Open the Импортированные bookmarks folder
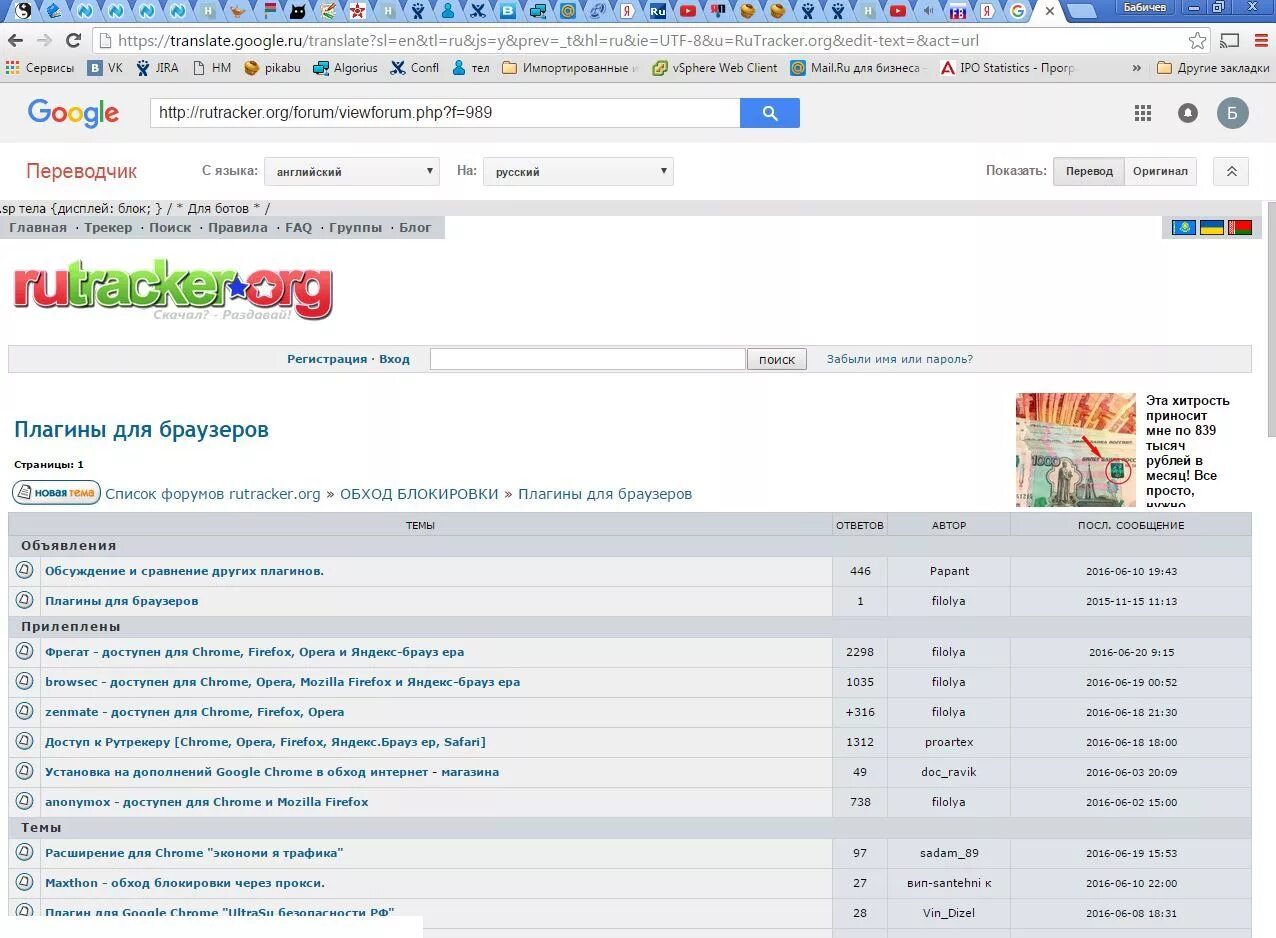This screenshot has width=1276, height=938. coord(570,68)
